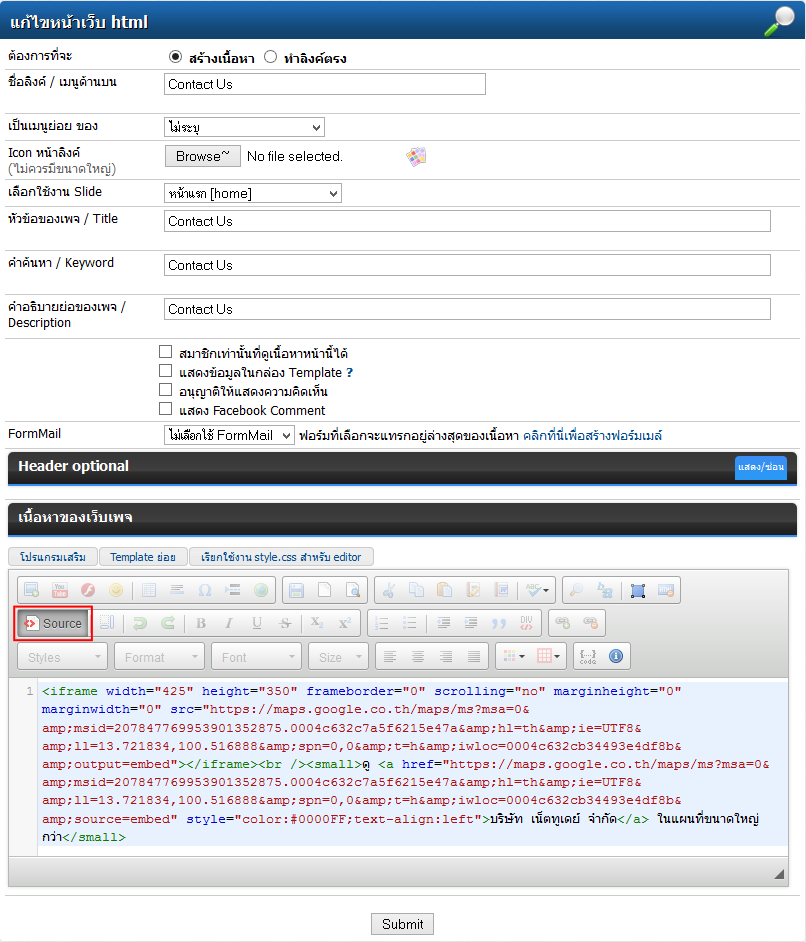The width and height of the screenshot is (806, 942).
Task: Click the Template help question mark link
Action: (350, 372)
